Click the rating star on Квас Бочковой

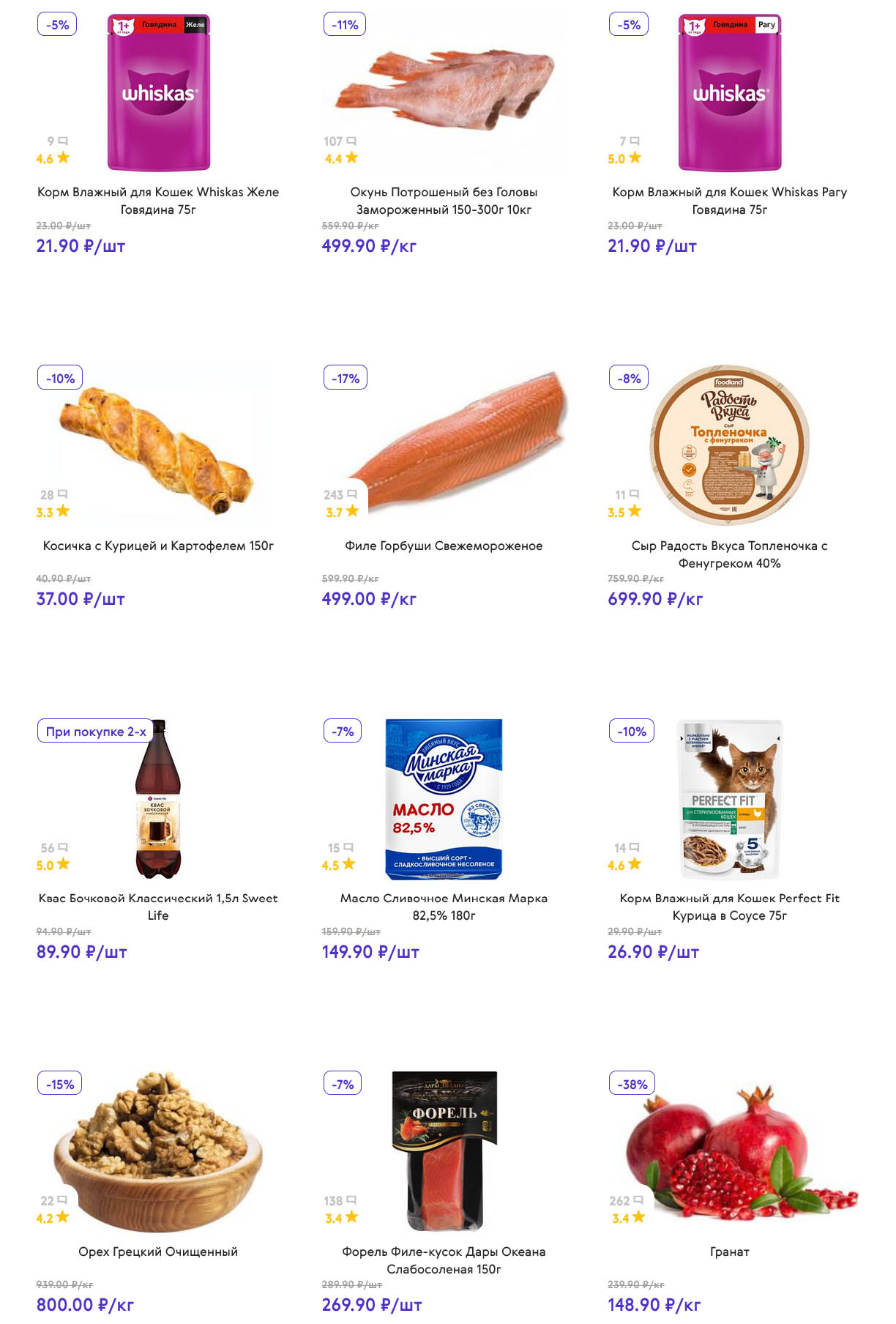(64, 864)
